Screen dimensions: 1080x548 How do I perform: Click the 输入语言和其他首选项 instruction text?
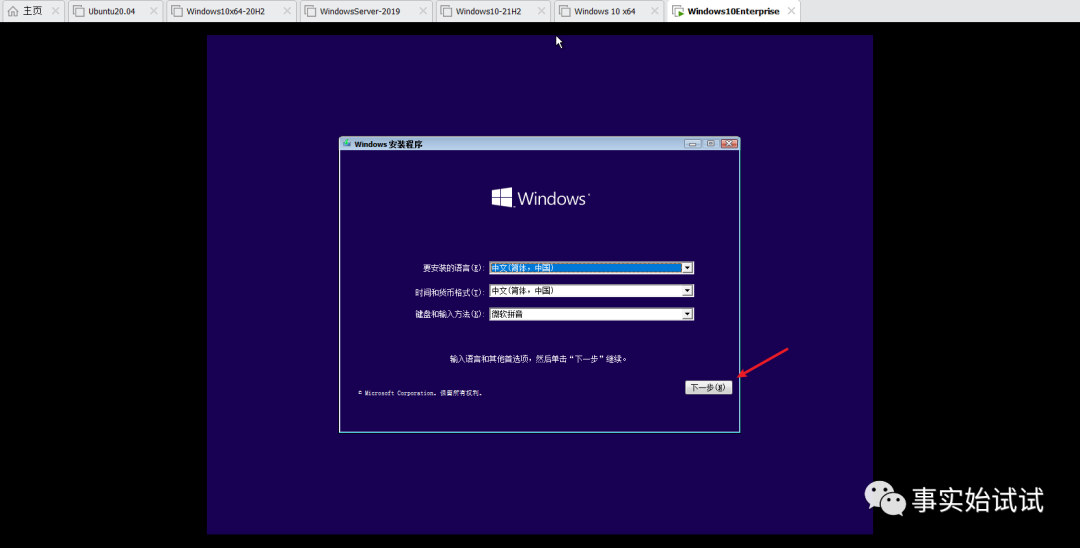539,359
